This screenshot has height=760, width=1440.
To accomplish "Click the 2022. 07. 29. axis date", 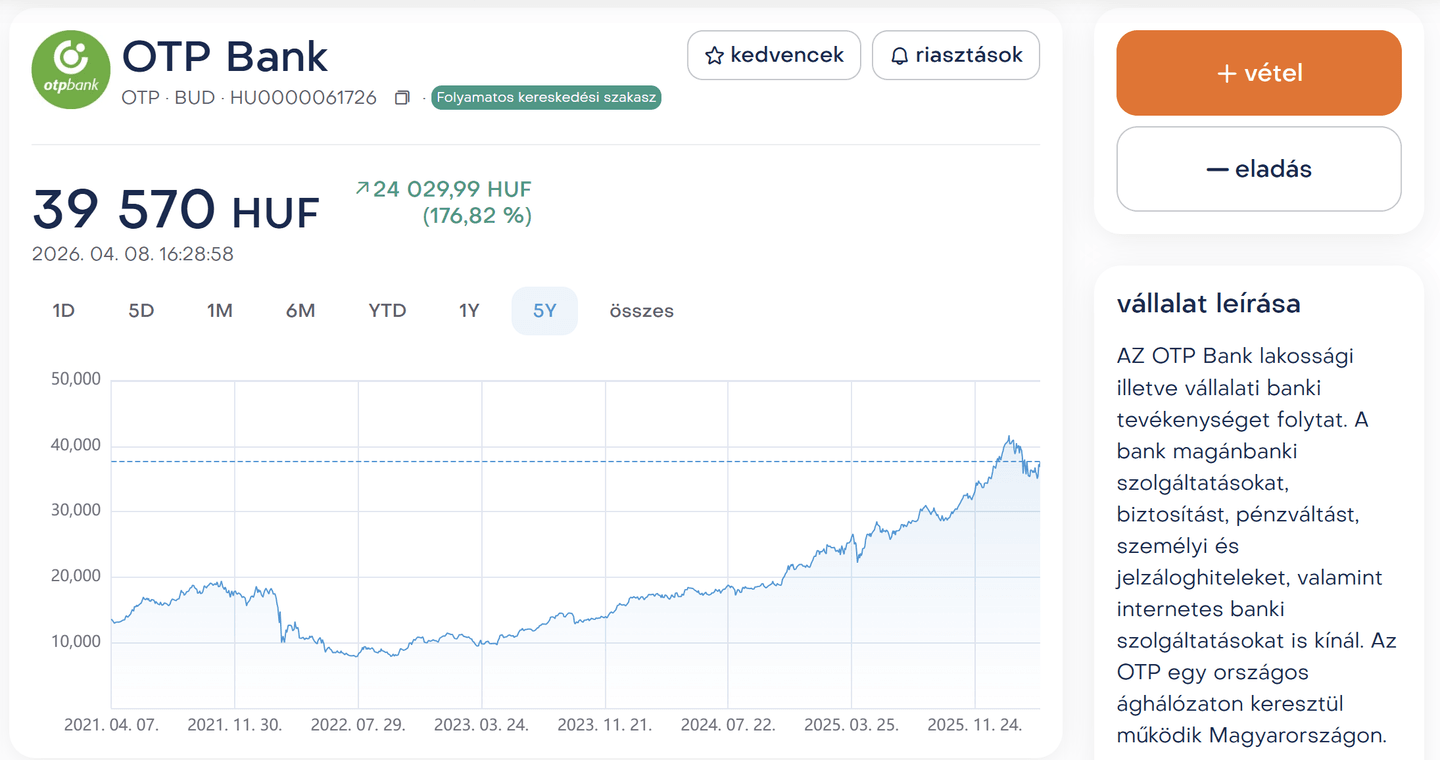I will pos(358,725).
